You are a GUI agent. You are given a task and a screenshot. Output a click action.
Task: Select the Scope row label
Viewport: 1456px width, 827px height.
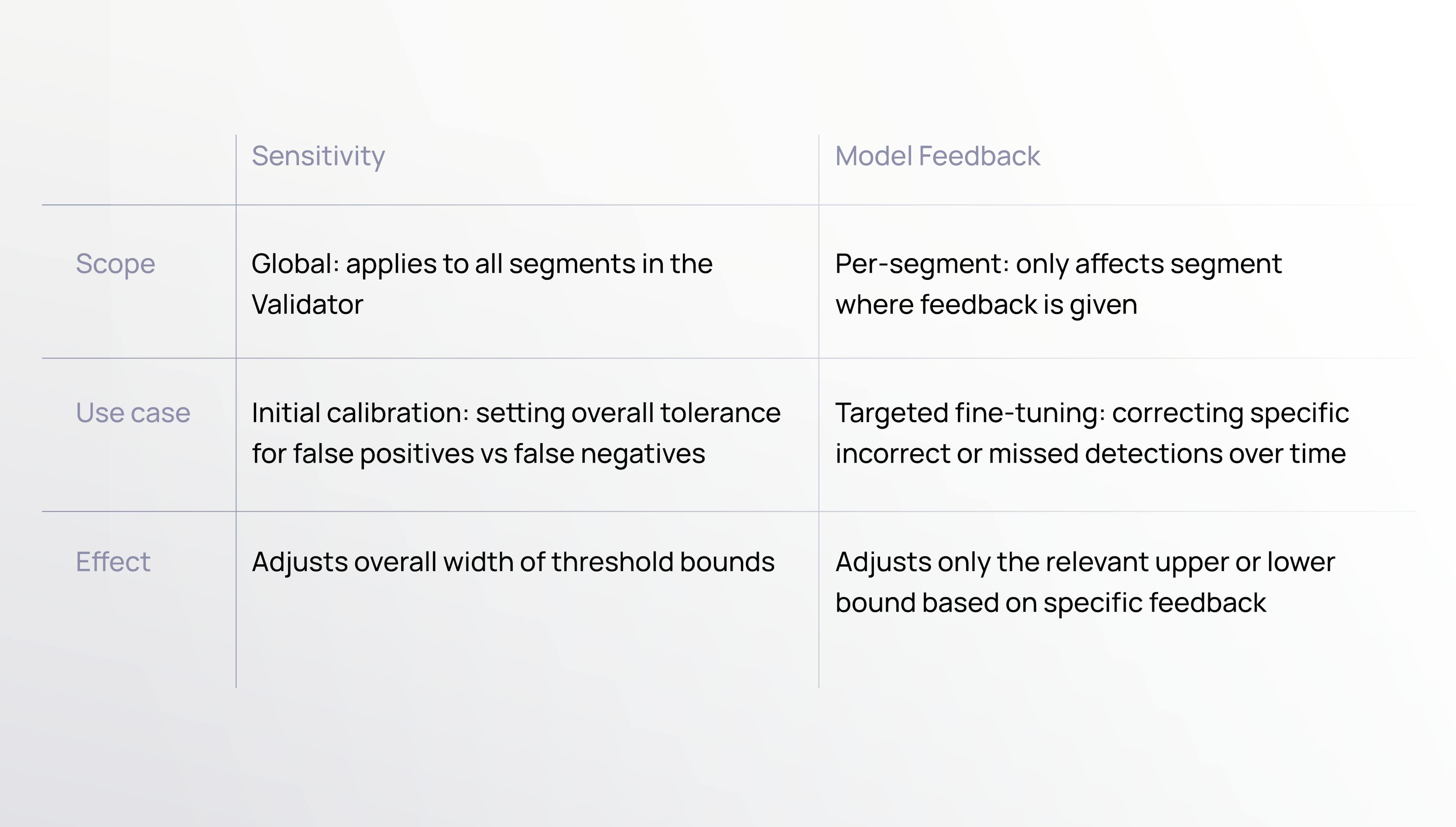pos(115,264)
